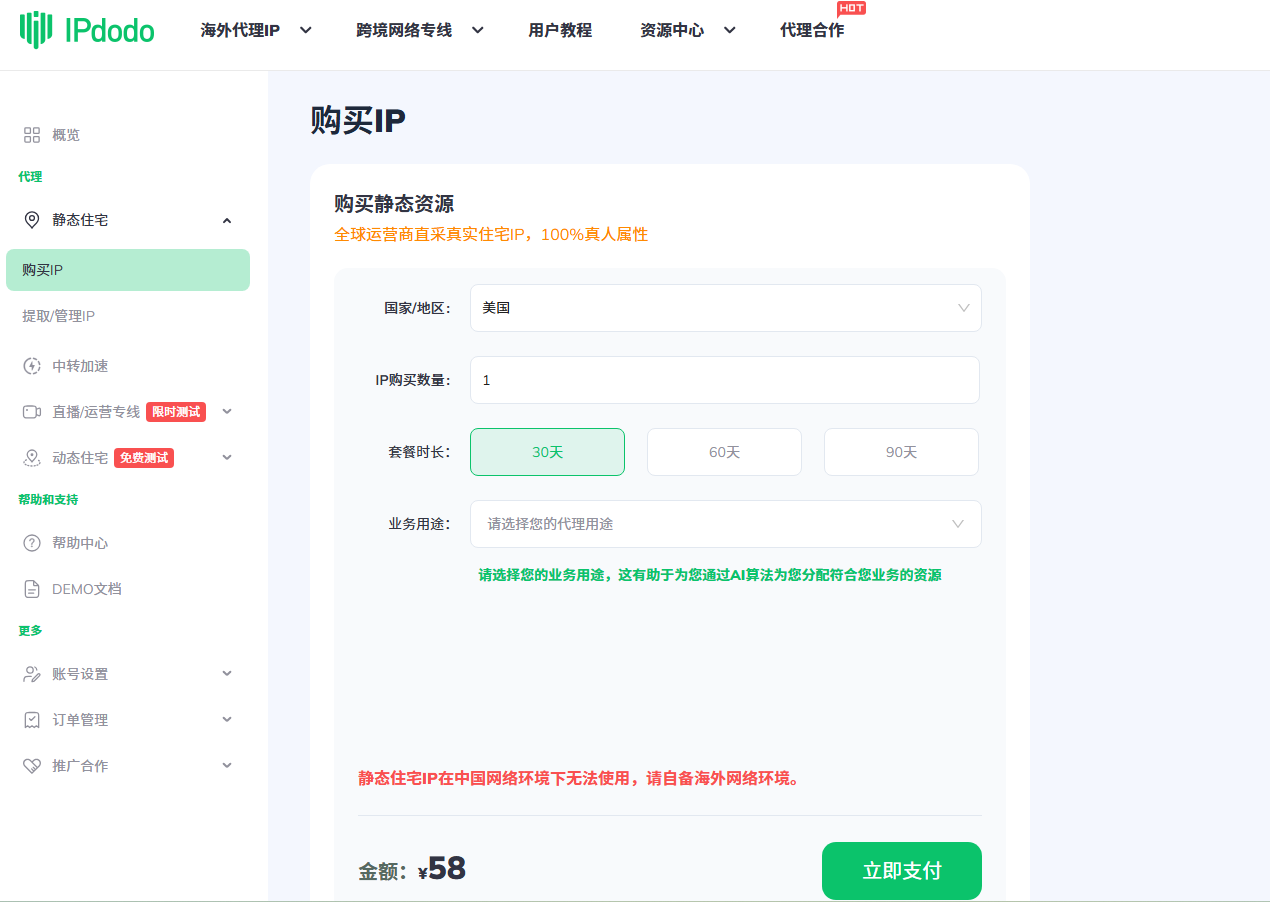The image size is (1270, 902).
Task: Select the 90天 duration option
Action: pyautogui.click(x=900, y=451)
